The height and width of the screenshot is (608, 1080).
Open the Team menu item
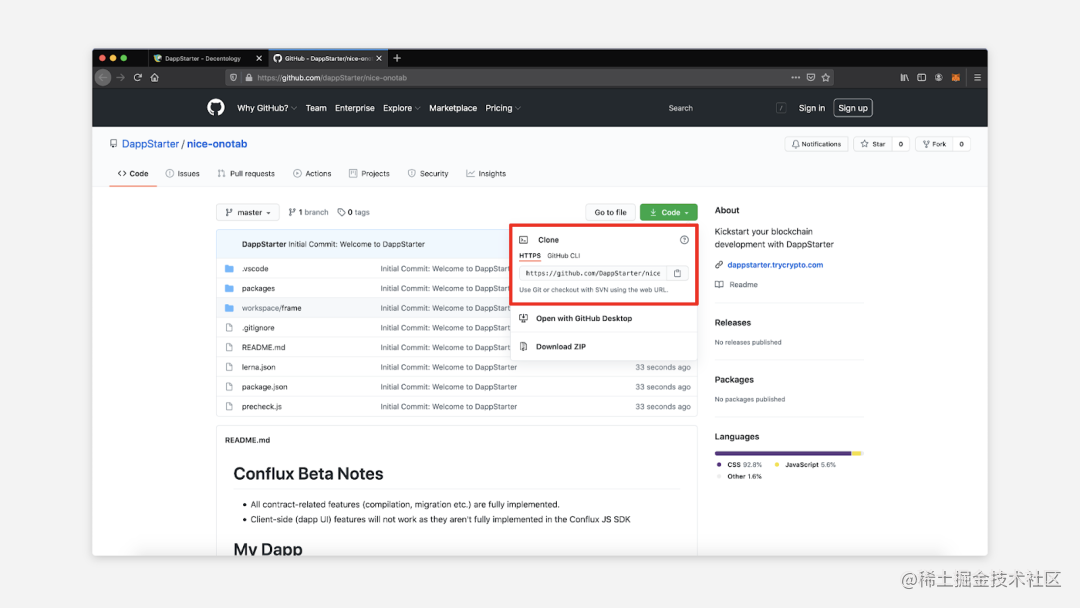point(316,108)
